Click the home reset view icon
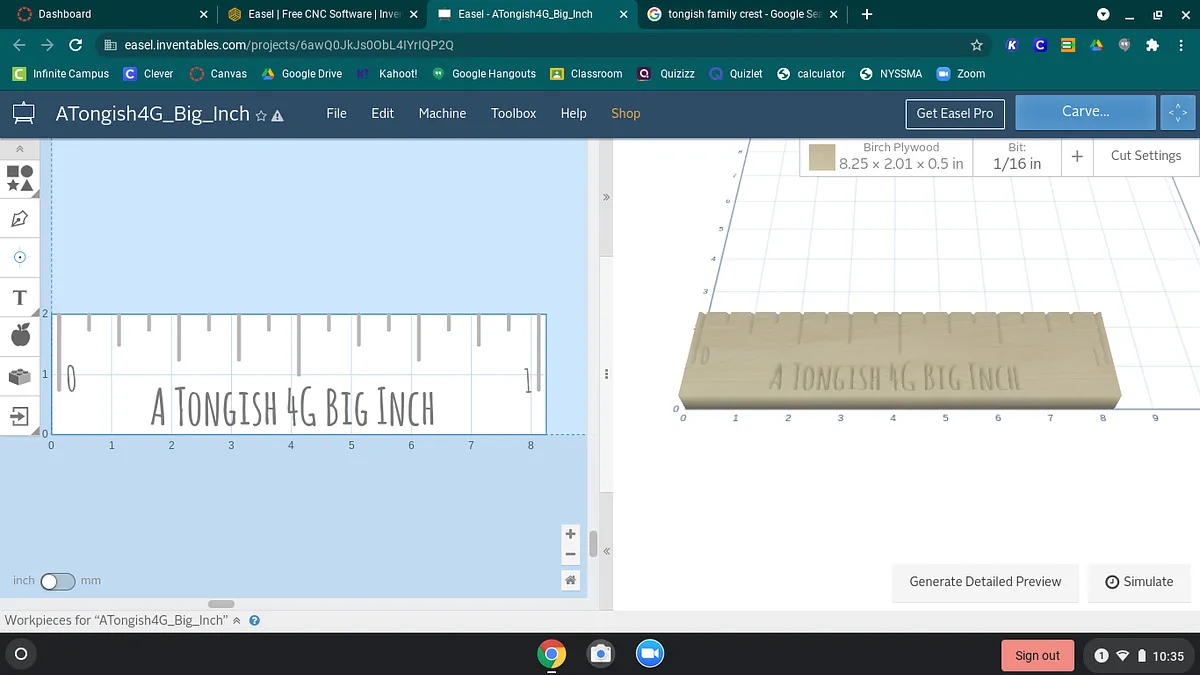Image resolution: width=1200 pixels, height=675 pixels. pos(570,580)
